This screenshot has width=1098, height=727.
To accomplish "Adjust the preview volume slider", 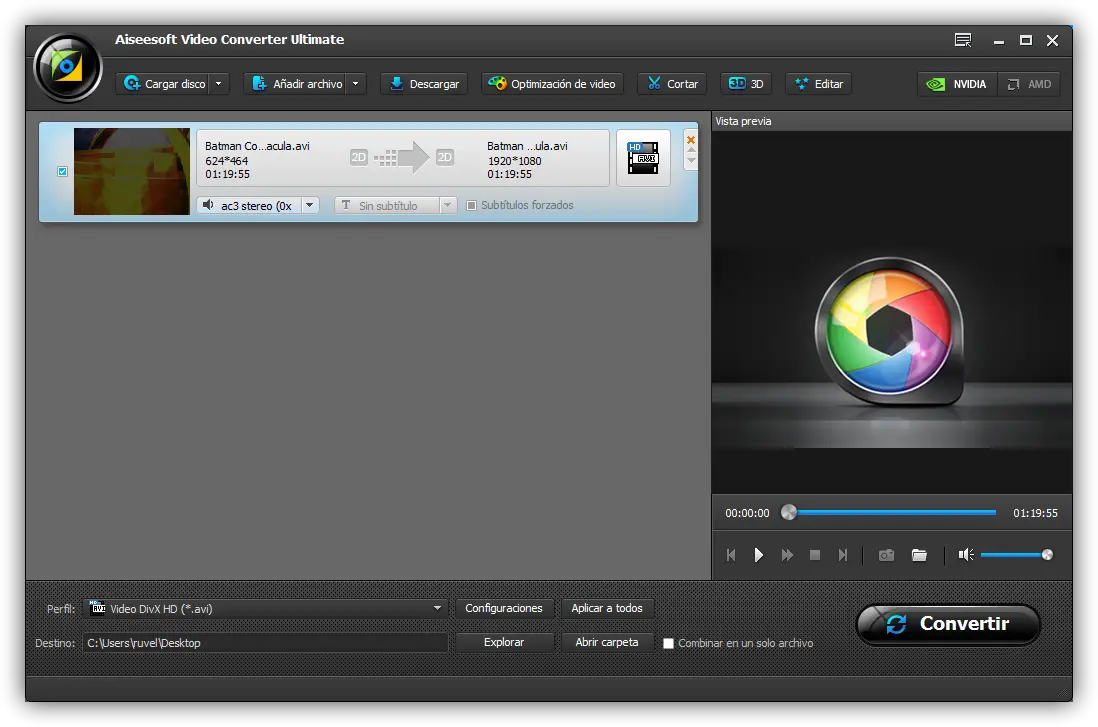I will click(1014, 555).
